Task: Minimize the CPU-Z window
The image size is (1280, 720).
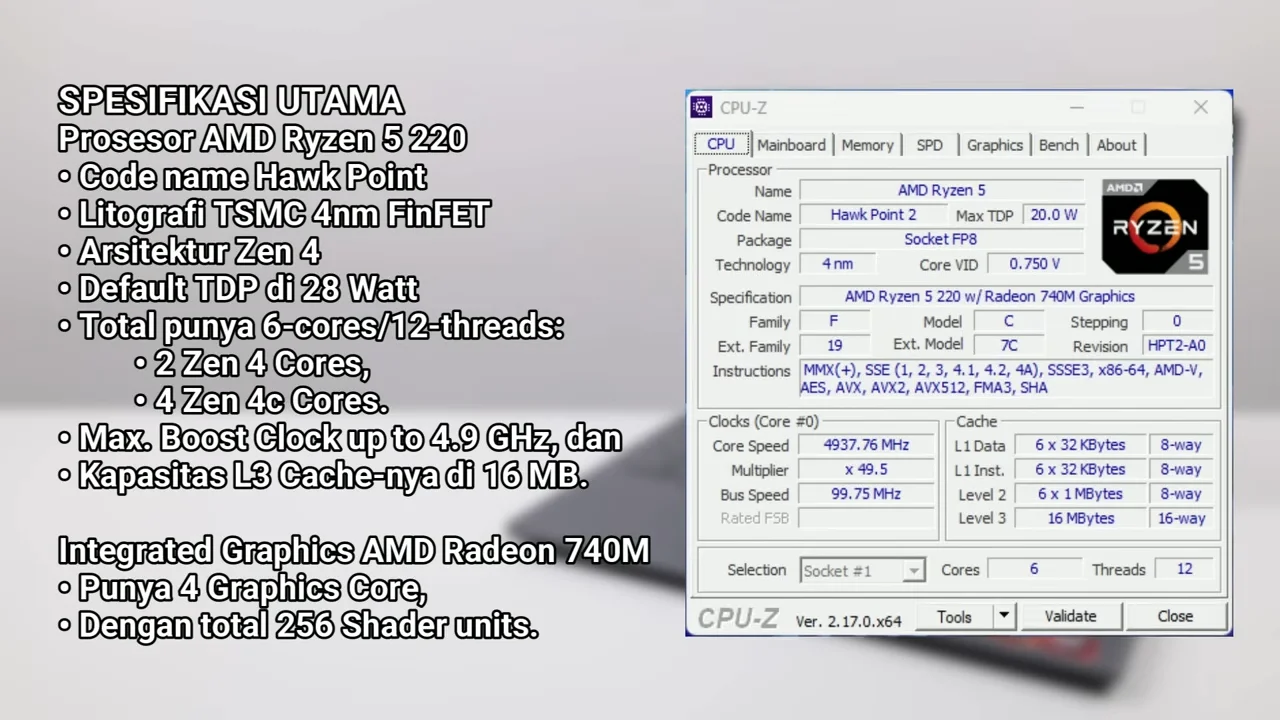Action: pyautogui.click(x=1077, y=107)
